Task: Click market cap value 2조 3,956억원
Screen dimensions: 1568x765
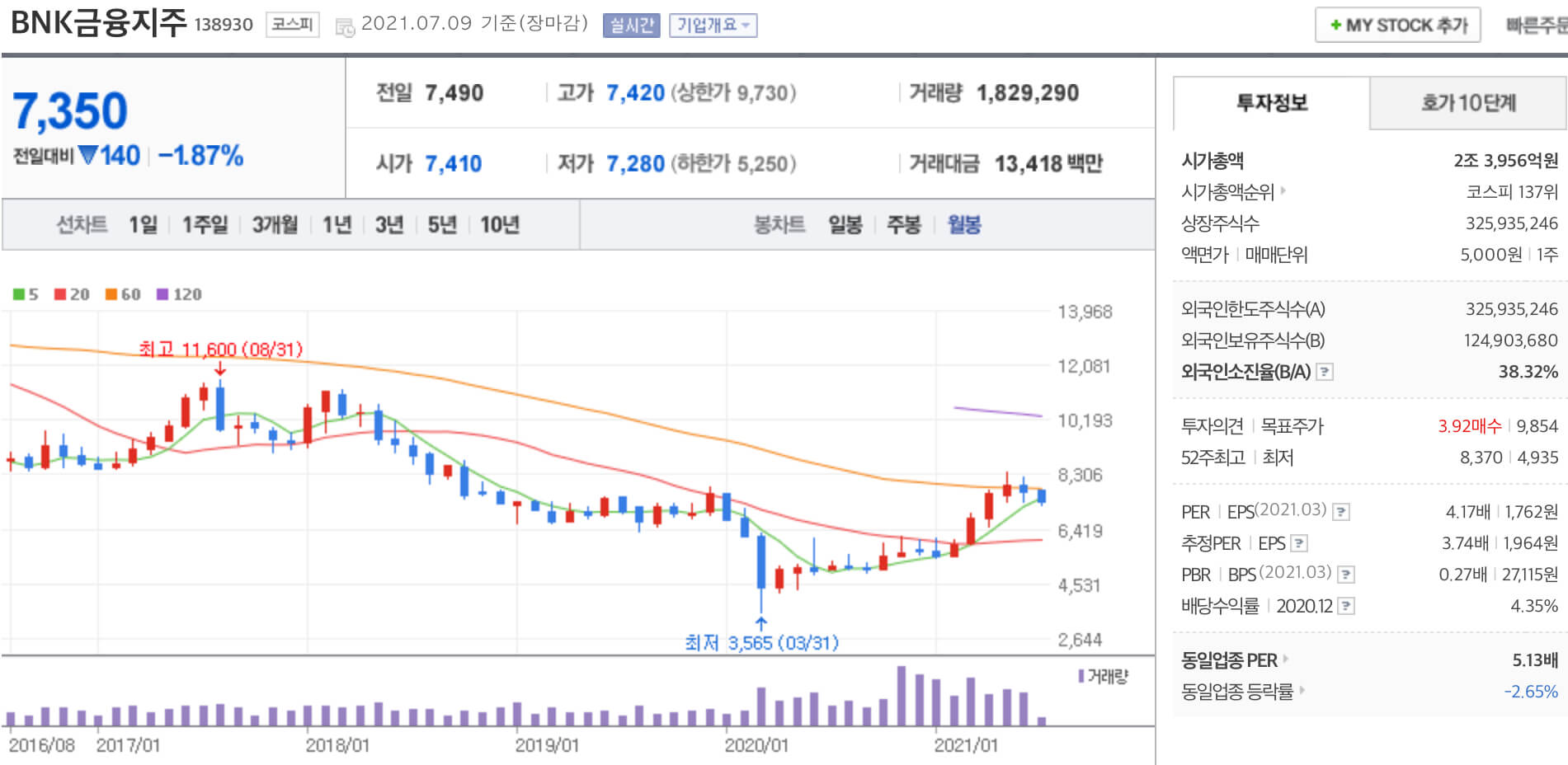Action: pyautogui.click(x=1506, y=161)
